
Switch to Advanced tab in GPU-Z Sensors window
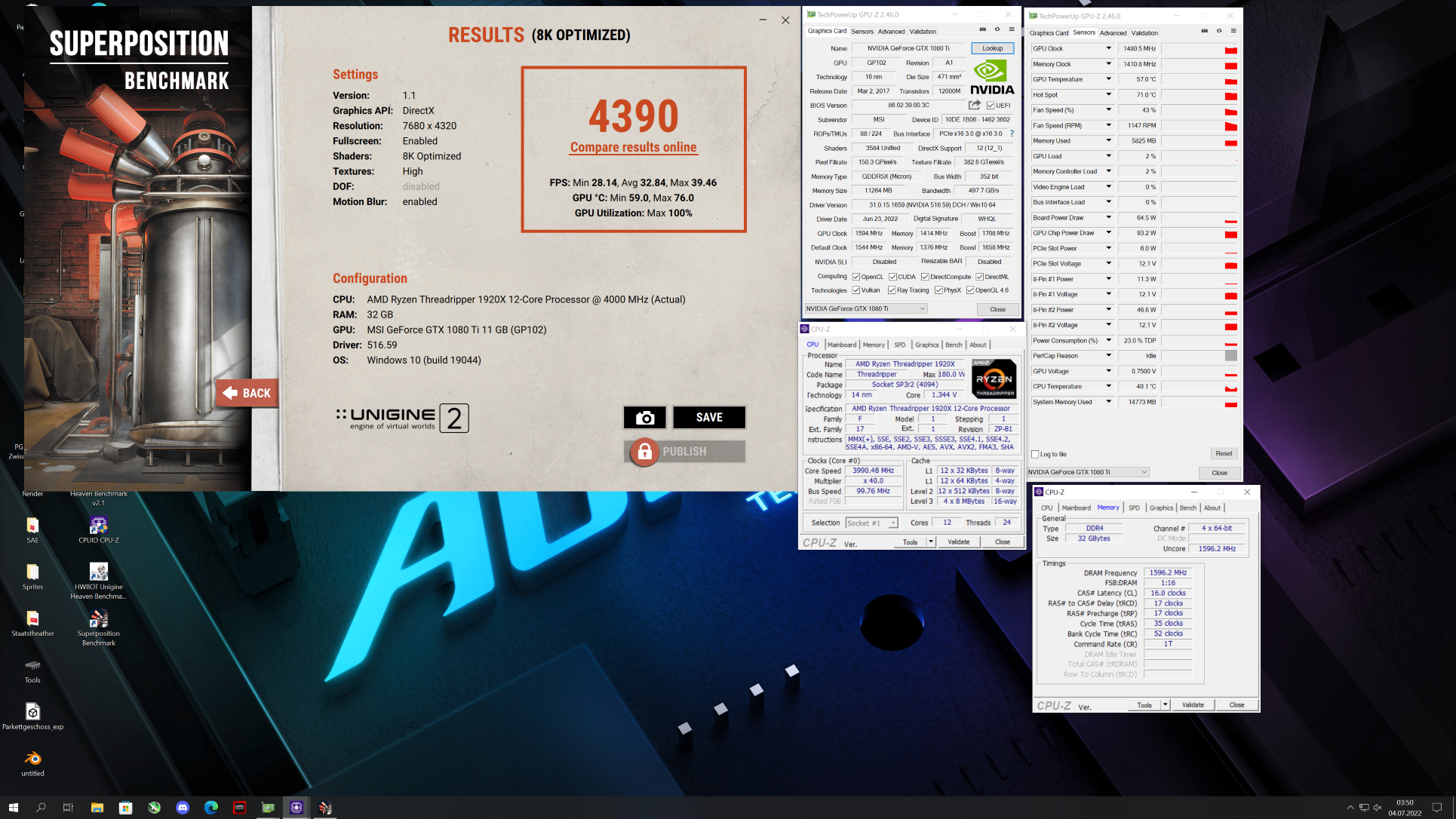(1113, 33)
